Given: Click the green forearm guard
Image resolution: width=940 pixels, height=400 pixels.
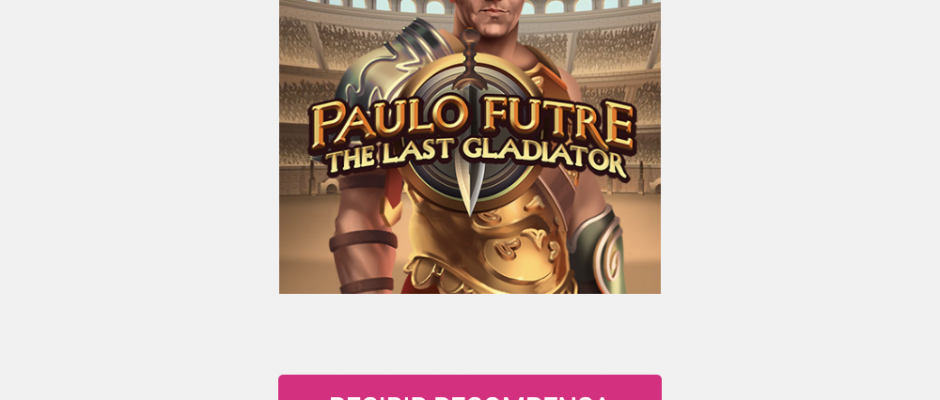Looking at the screenshot, I should [596, 252].
